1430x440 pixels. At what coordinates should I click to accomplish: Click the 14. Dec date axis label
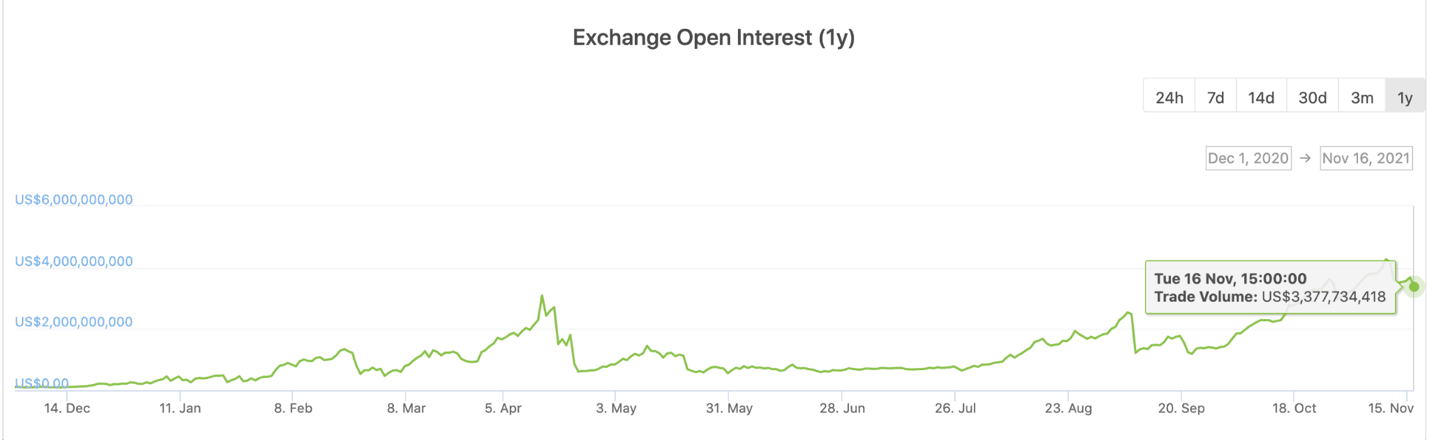point(67,408)
